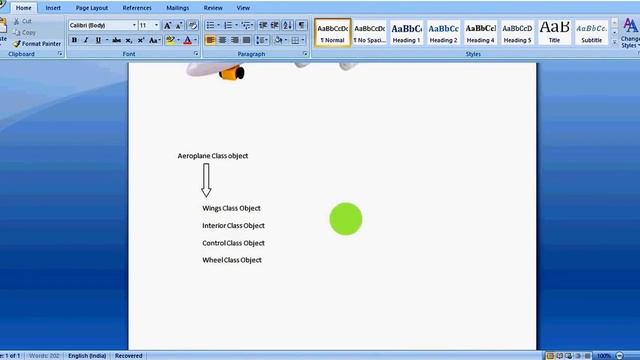Switch to the Insert tab
The height and width of the screenshot is (360, 640).
(53, 8)
